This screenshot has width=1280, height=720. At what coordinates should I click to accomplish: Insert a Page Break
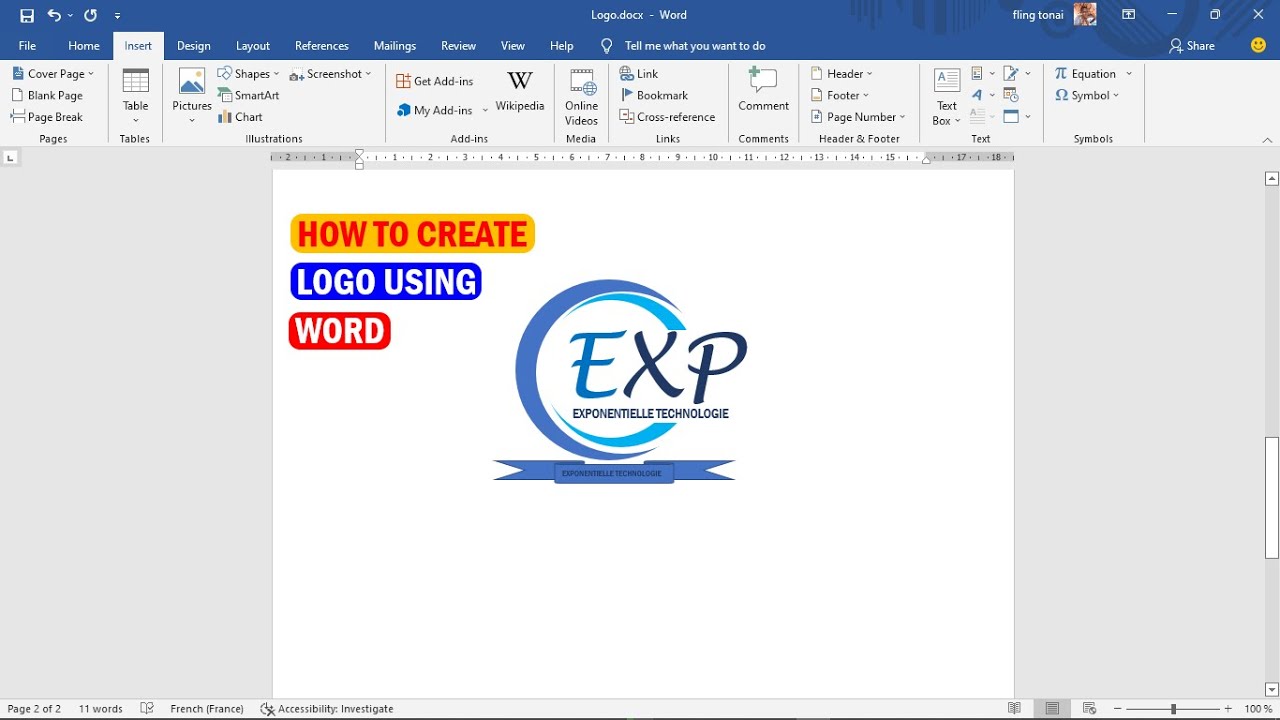(47, 117)
